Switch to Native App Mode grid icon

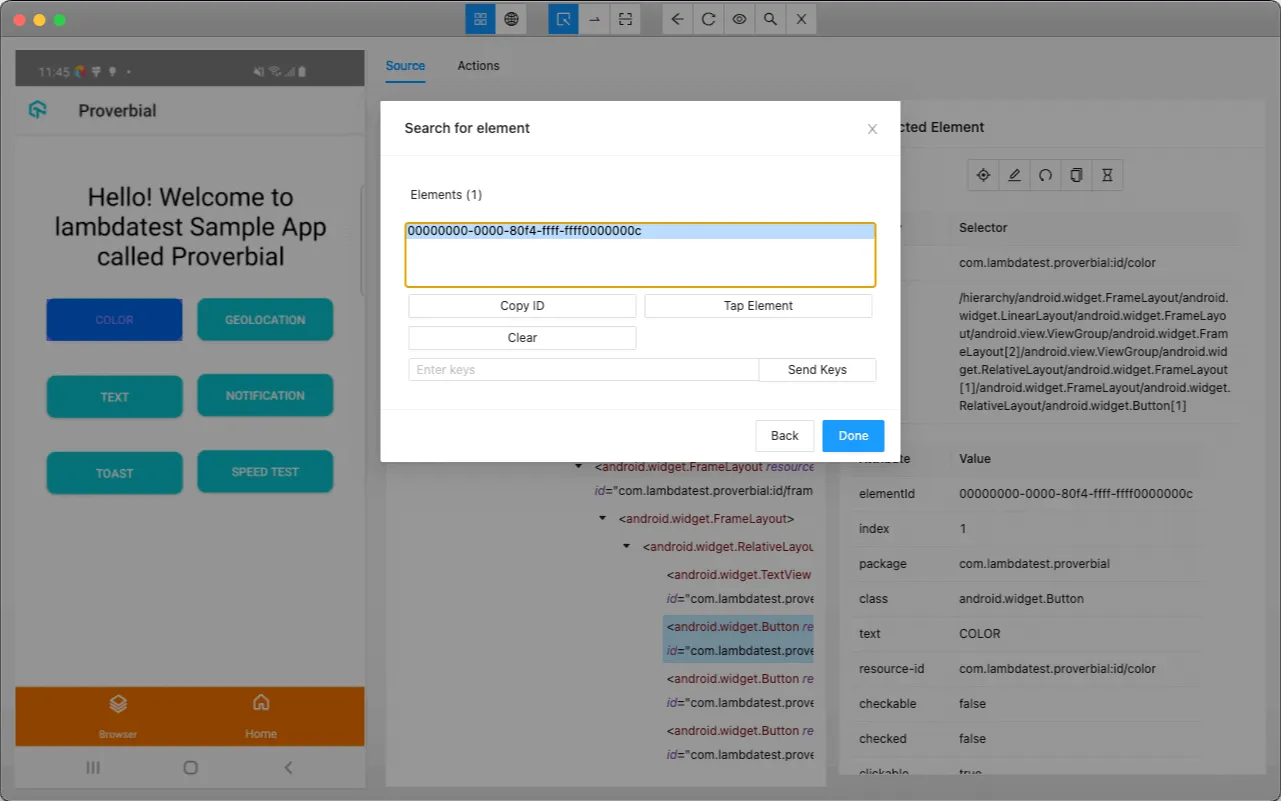coord(480,19)
